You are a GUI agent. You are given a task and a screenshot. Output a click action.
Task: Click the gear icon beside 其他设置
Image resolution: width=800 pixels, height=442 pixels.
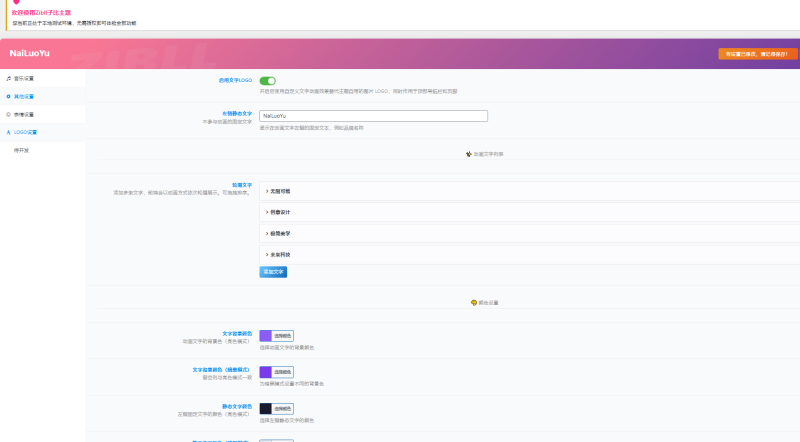tap(9, 96)
